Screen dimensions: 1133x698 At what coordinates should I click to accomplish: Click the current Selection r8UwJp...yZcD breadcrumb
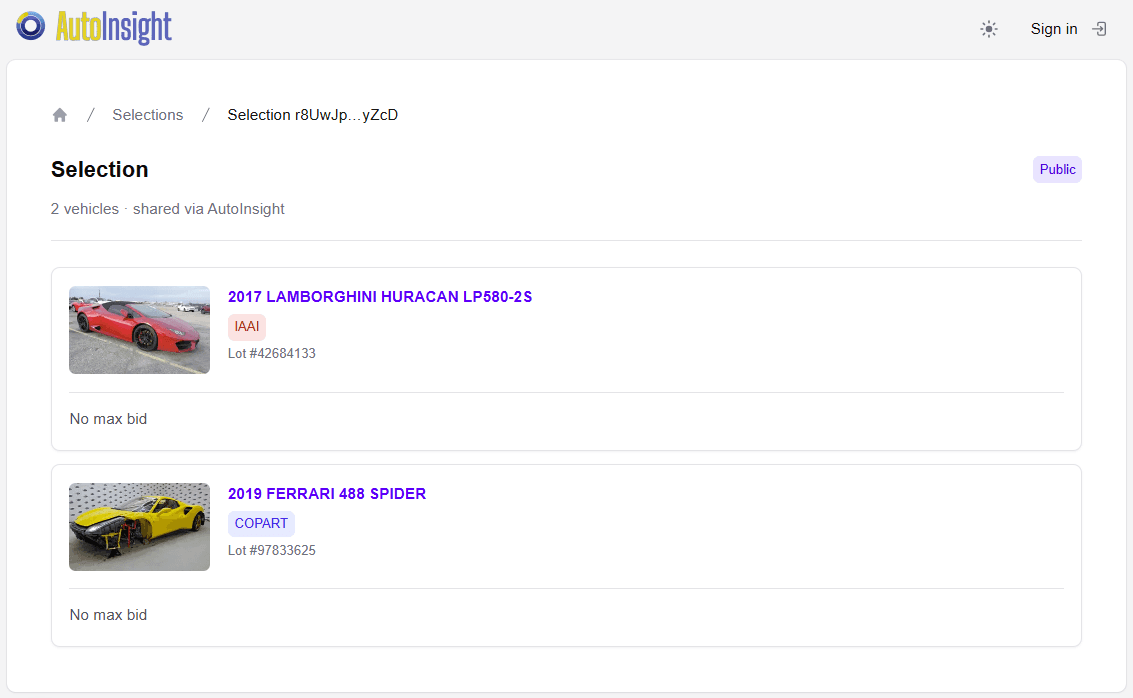pos(312,115)
